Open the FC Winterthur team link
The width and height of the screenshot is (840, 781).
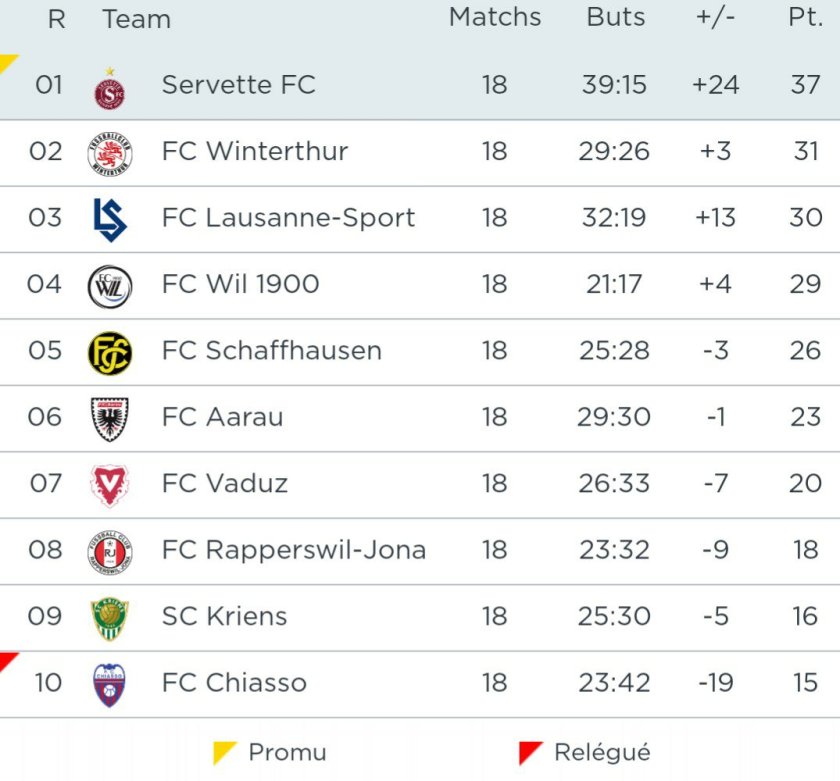point(255,152)
